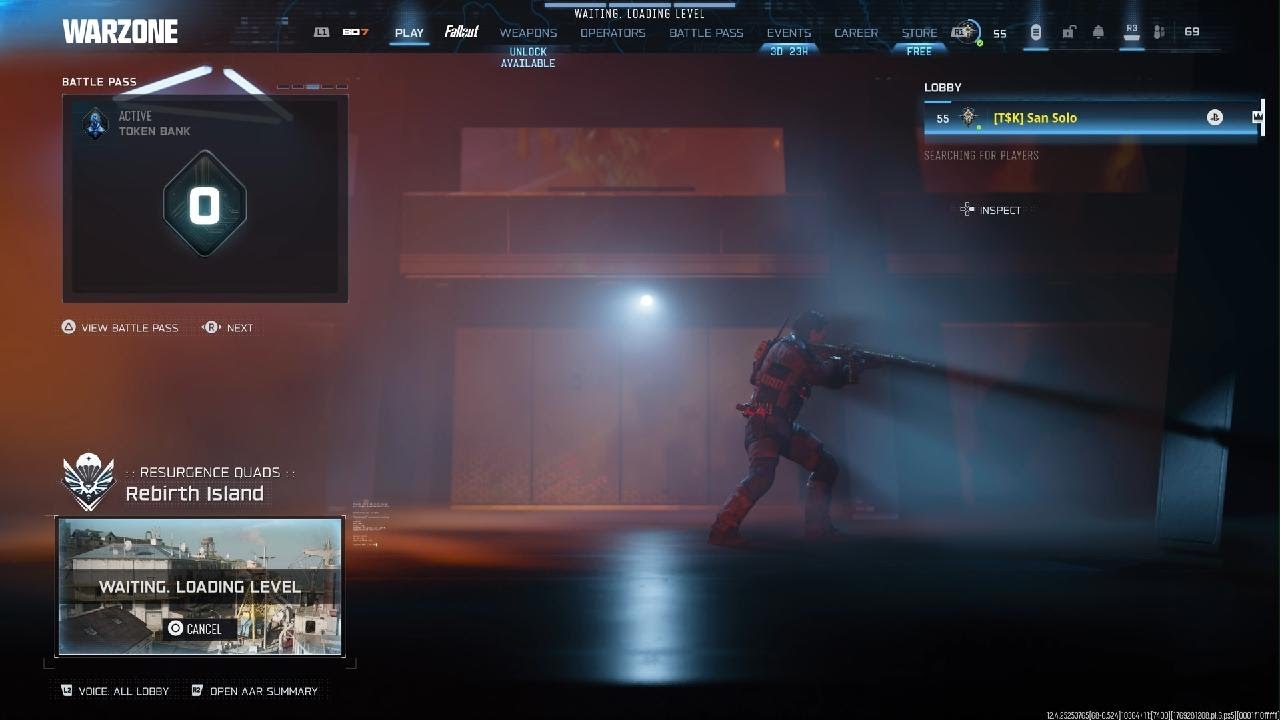Click the Searching For Players status
The image size is (1280, 720).
pos(981,155)
